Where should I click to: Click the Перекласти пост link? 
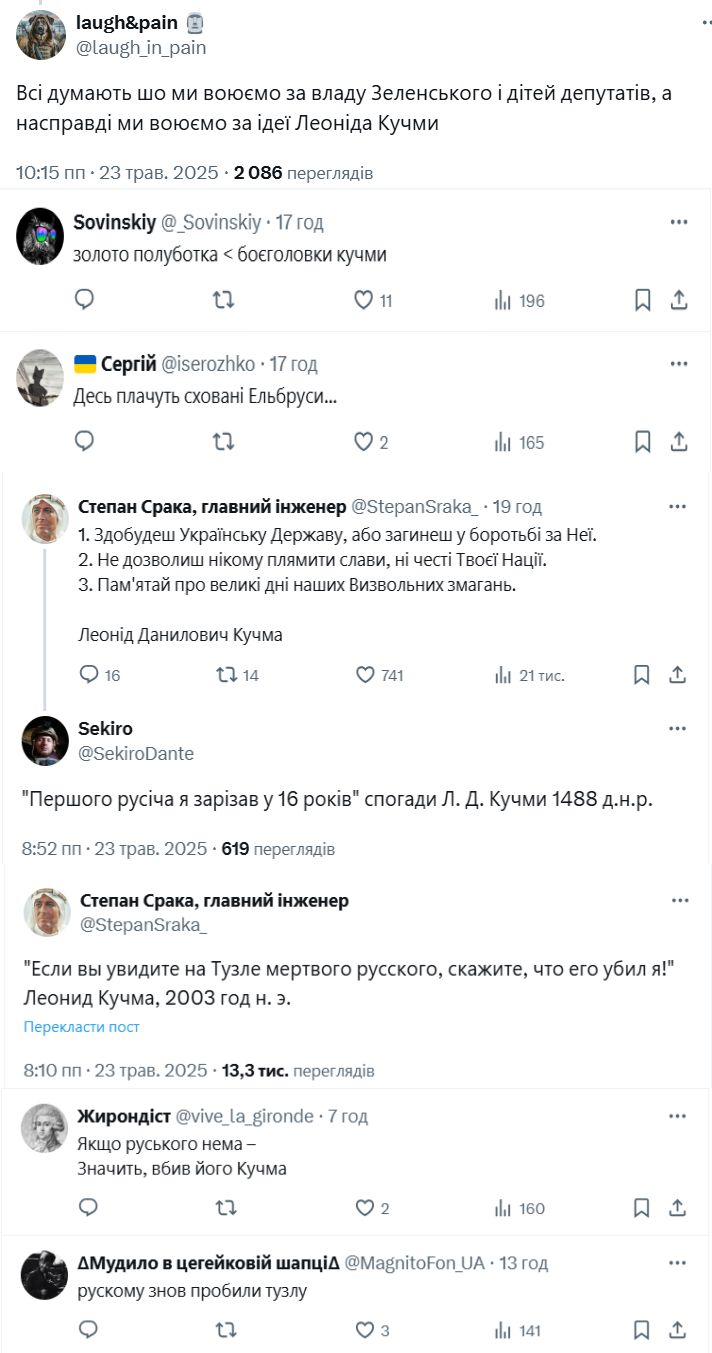[x=82, y=1027]
